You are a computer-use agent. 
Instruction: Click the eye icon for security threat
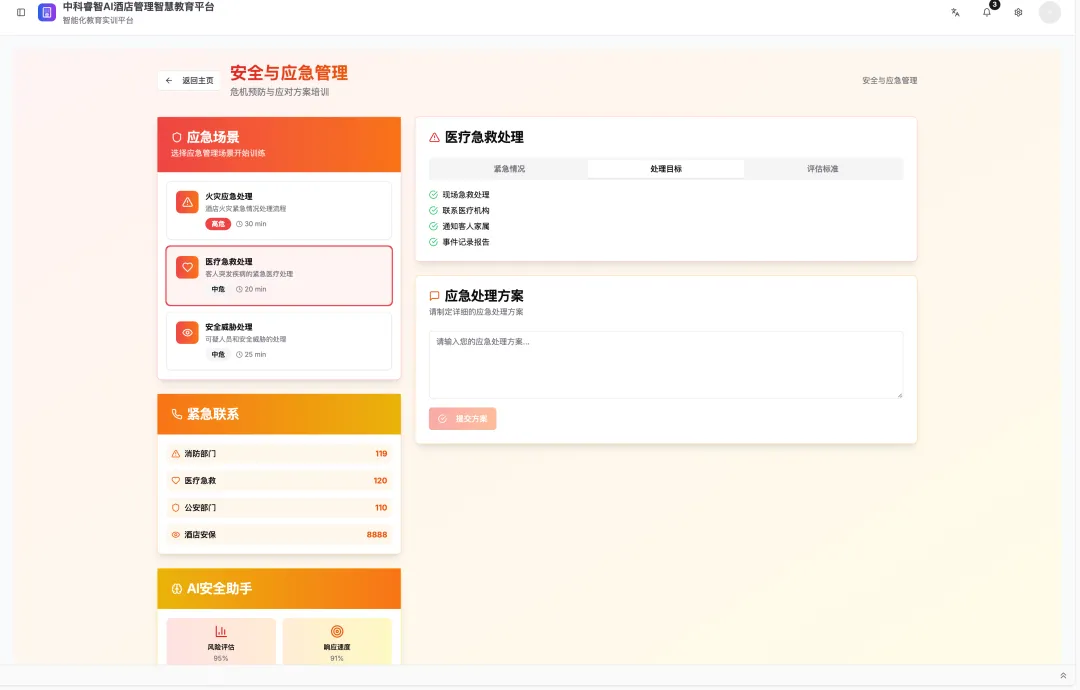[x=187, y=332]
